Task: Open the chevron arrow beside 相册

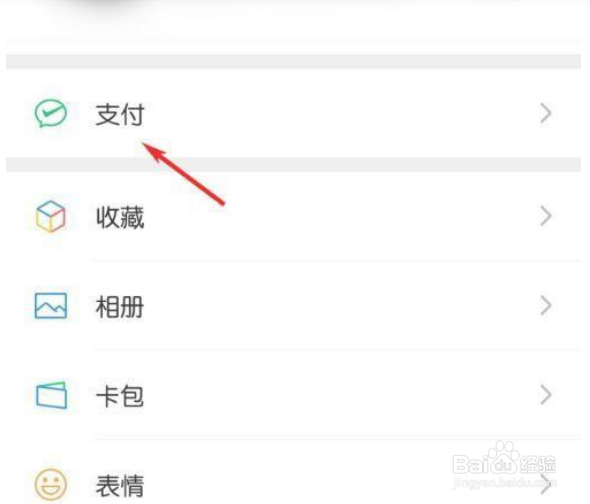Action: click(x=546, y=305)
